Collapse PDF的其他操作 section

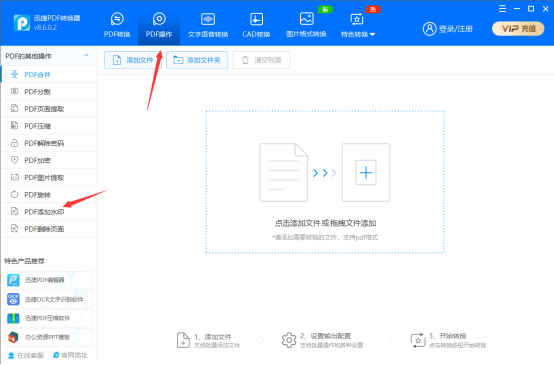(86, 55)
